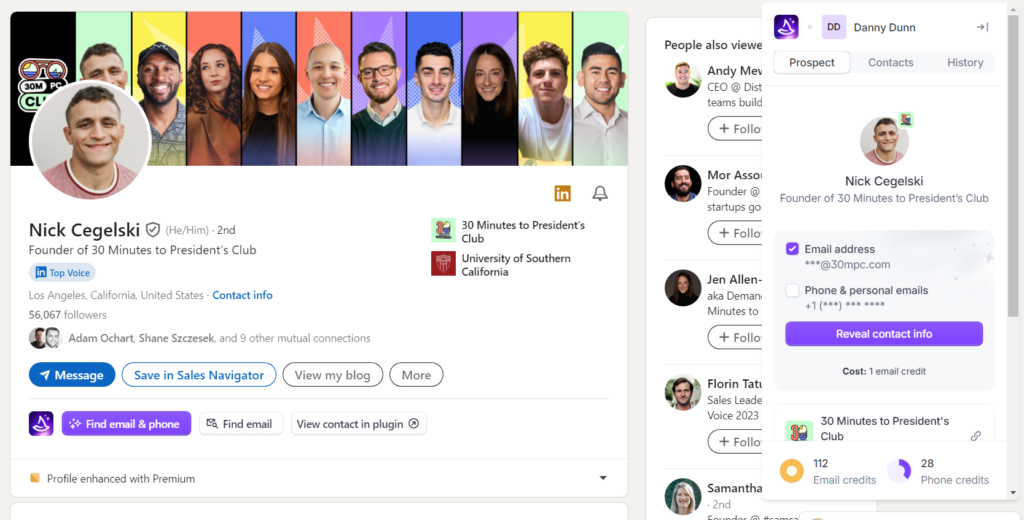Open the University of Southern California link
1024x520 pixels.
(x=516, y=265)
